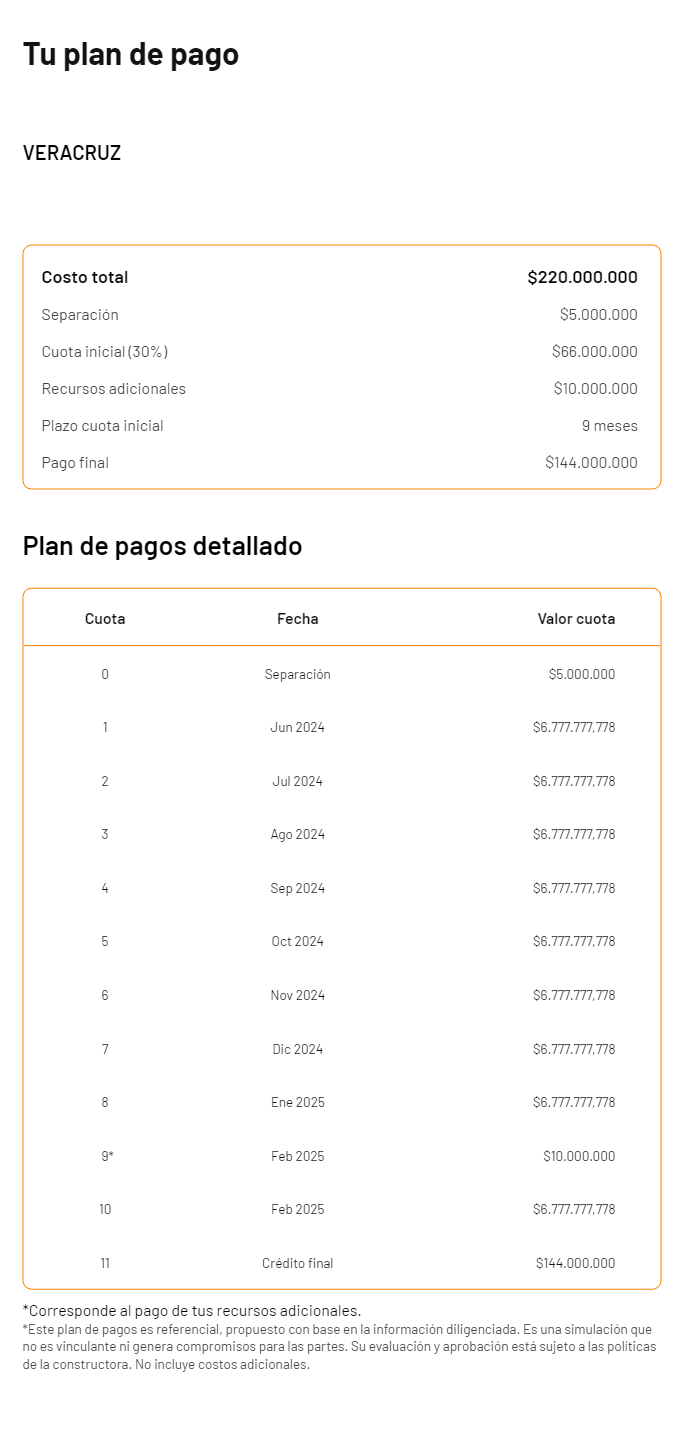Click the "Plan de pagos detallado" heading
The image size is (684, 1431).
point(162,547)
